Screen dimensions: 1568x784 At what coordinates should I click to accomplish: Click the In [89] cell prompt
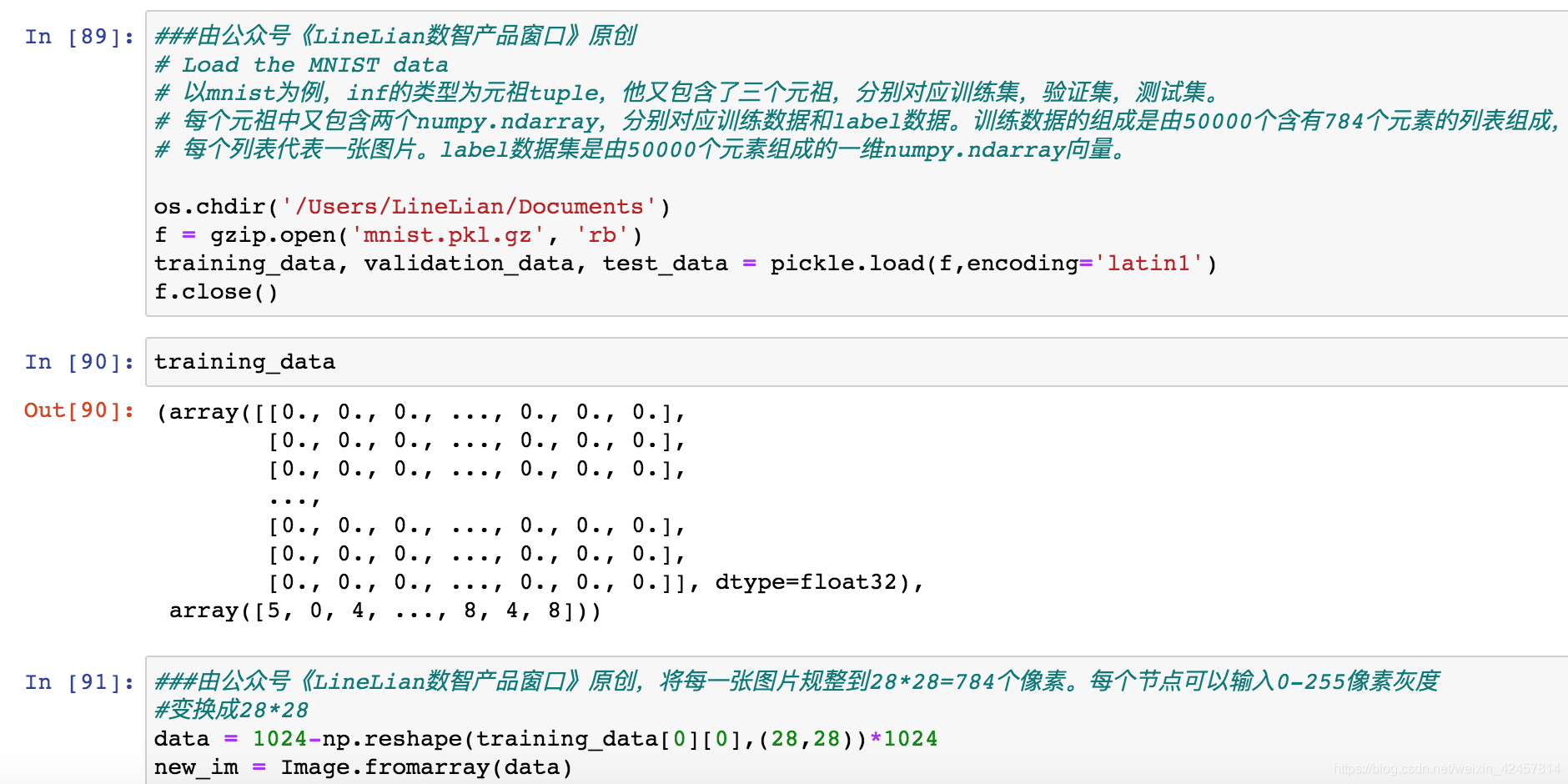tap(78, 37)
